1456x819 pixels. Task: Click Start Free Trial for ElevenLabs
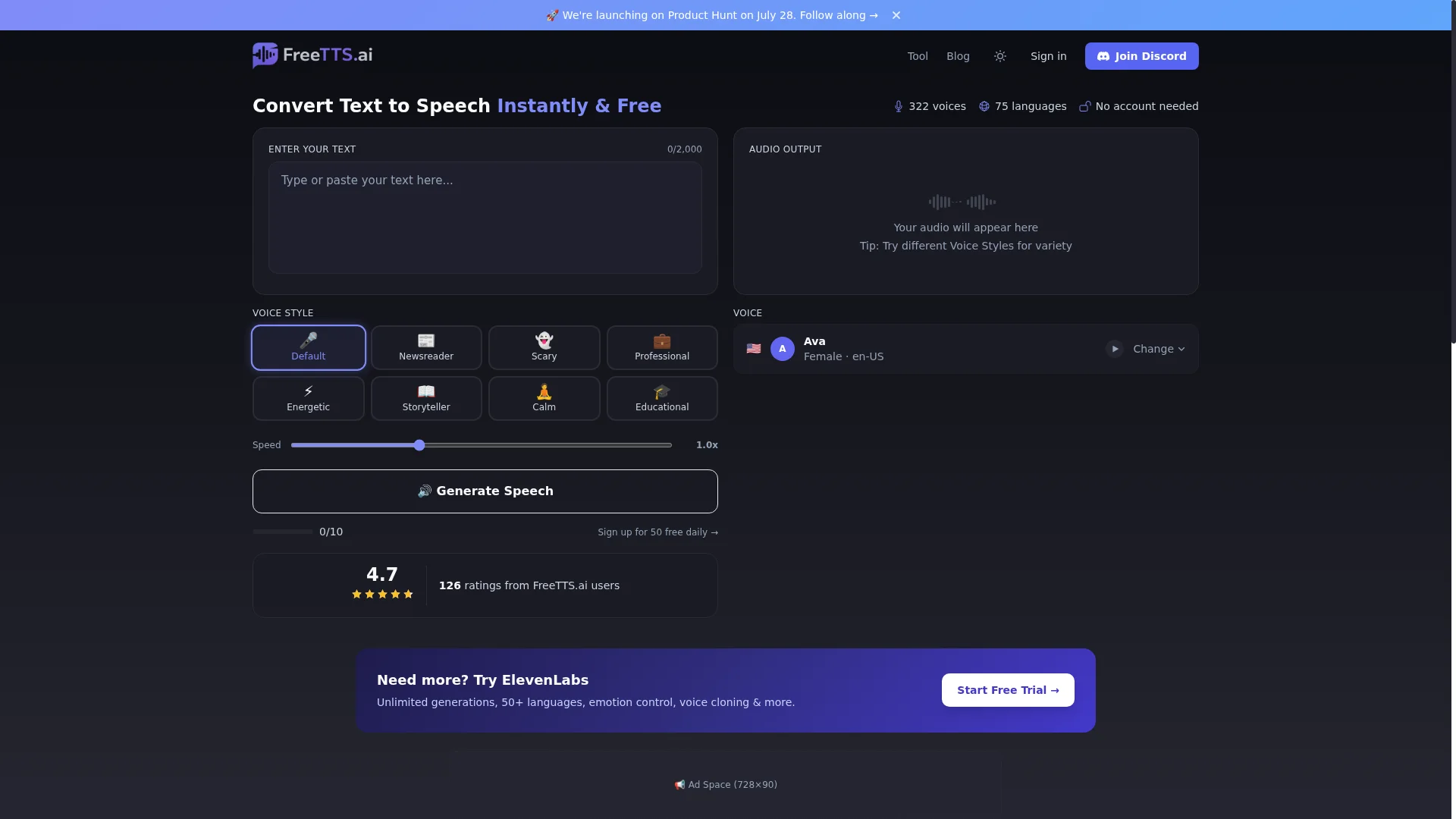pyautogui.click(x=1008, y=690)
